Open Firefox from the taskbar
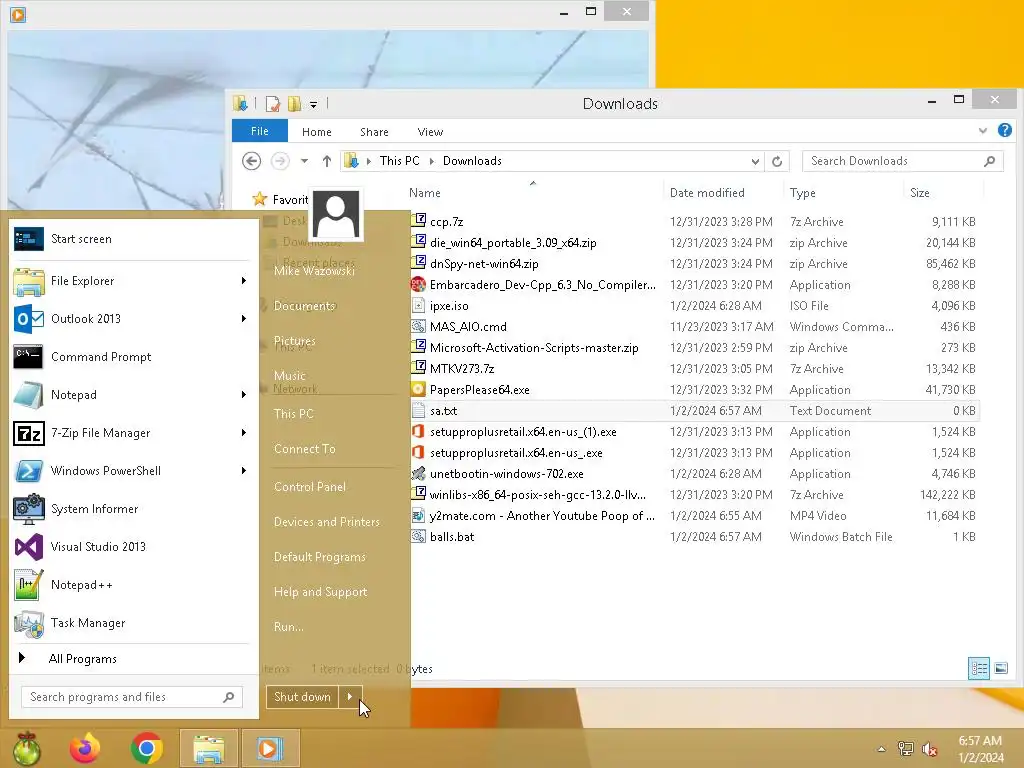 coord(85,748)
